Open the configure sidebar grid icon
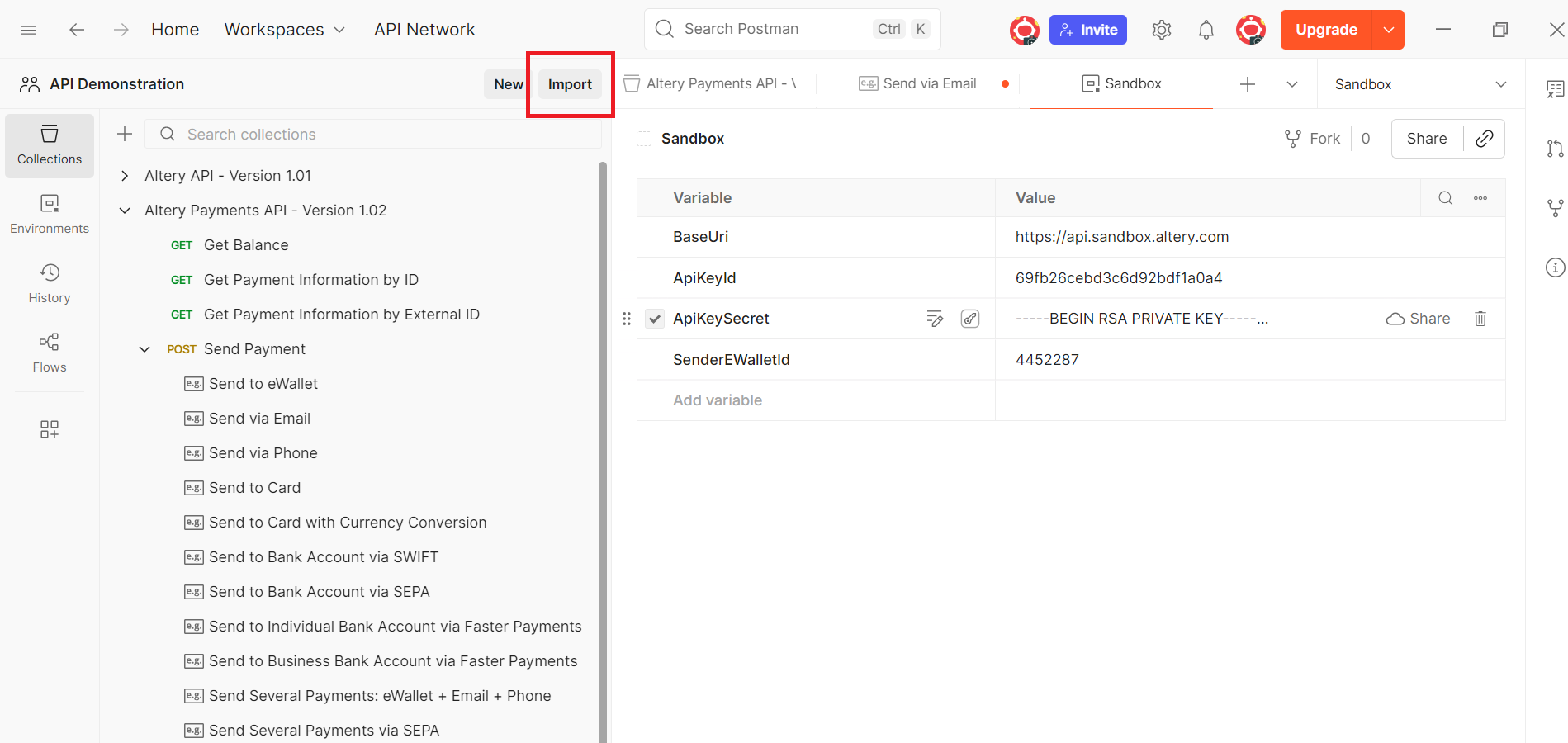1568x743 pixels. tap(50, 429)
